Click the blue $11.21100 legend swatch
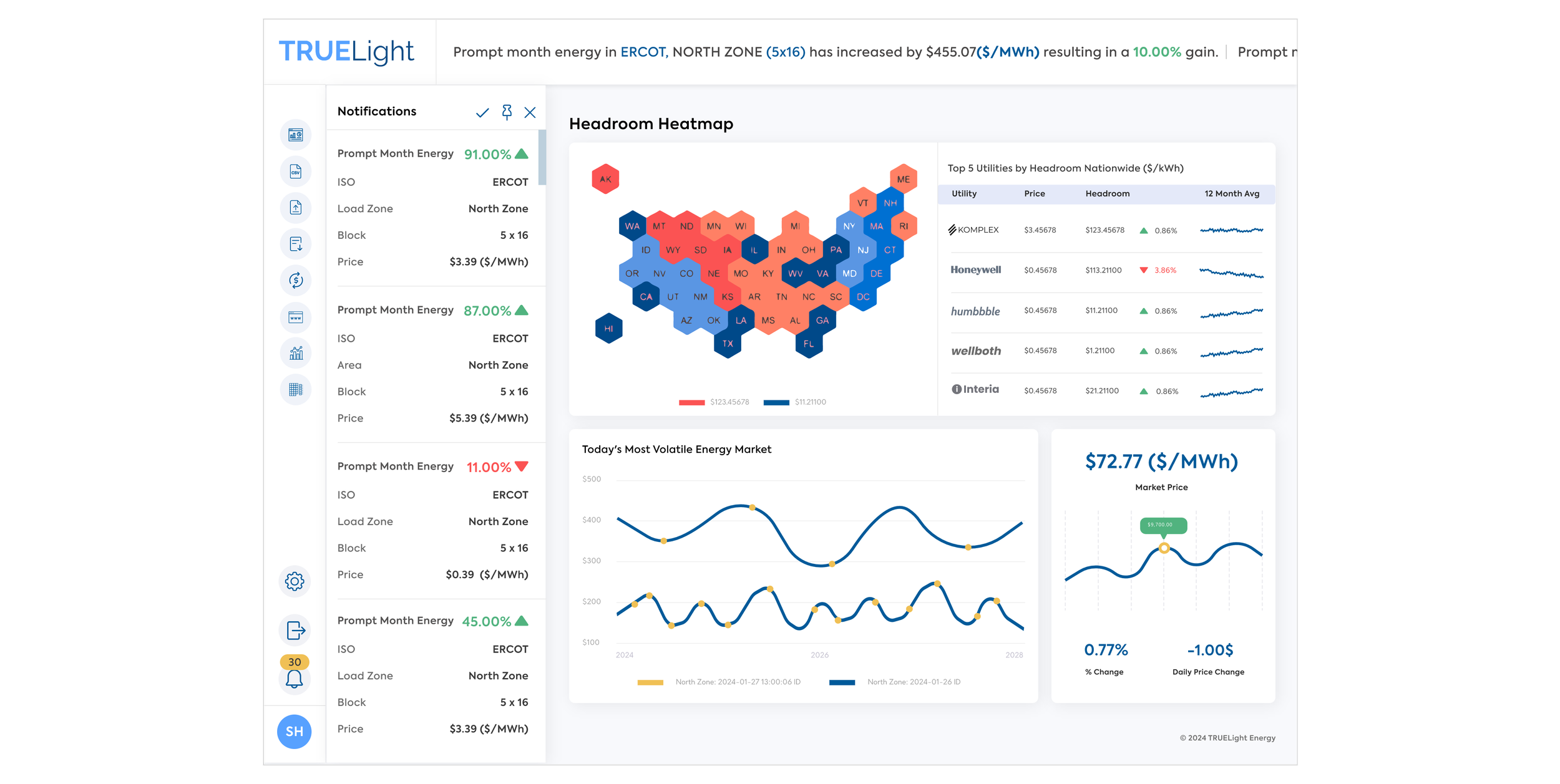1560x784 pixels. tap(776, 402)
